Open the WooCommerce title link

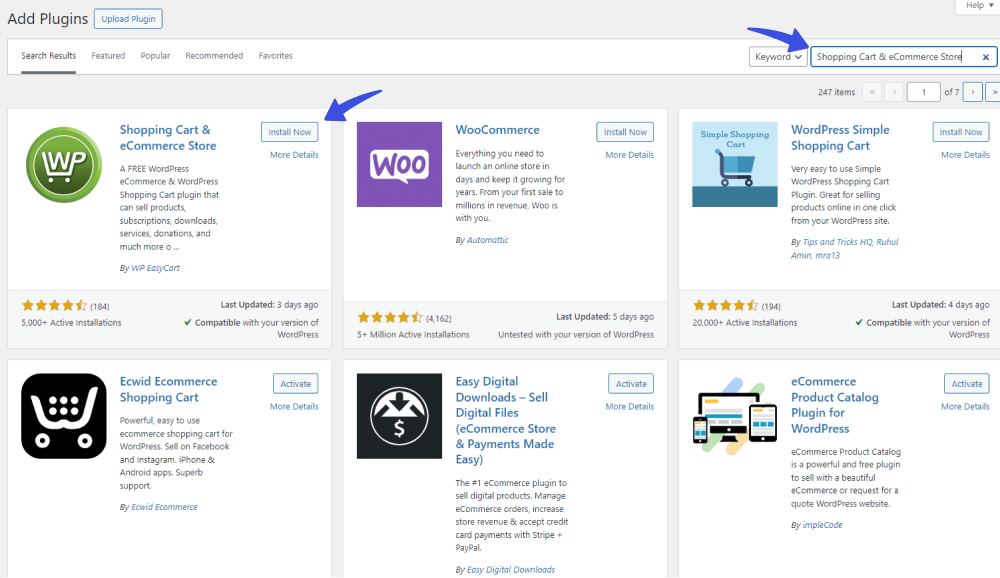[497, 130]
